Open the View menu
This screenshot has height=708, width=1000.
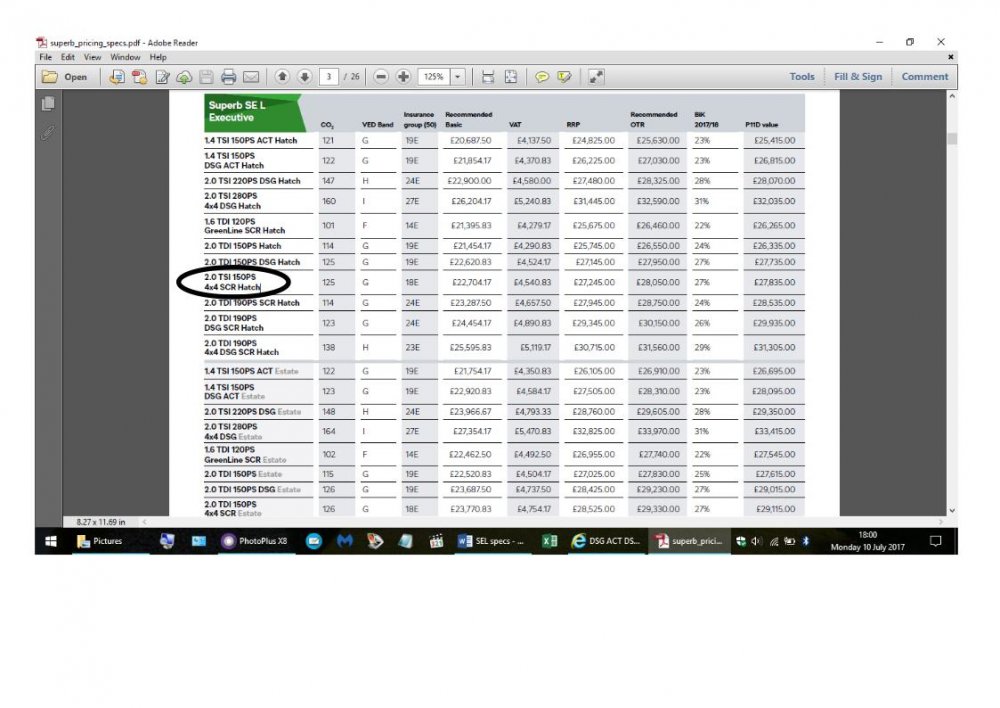point(92,57)
